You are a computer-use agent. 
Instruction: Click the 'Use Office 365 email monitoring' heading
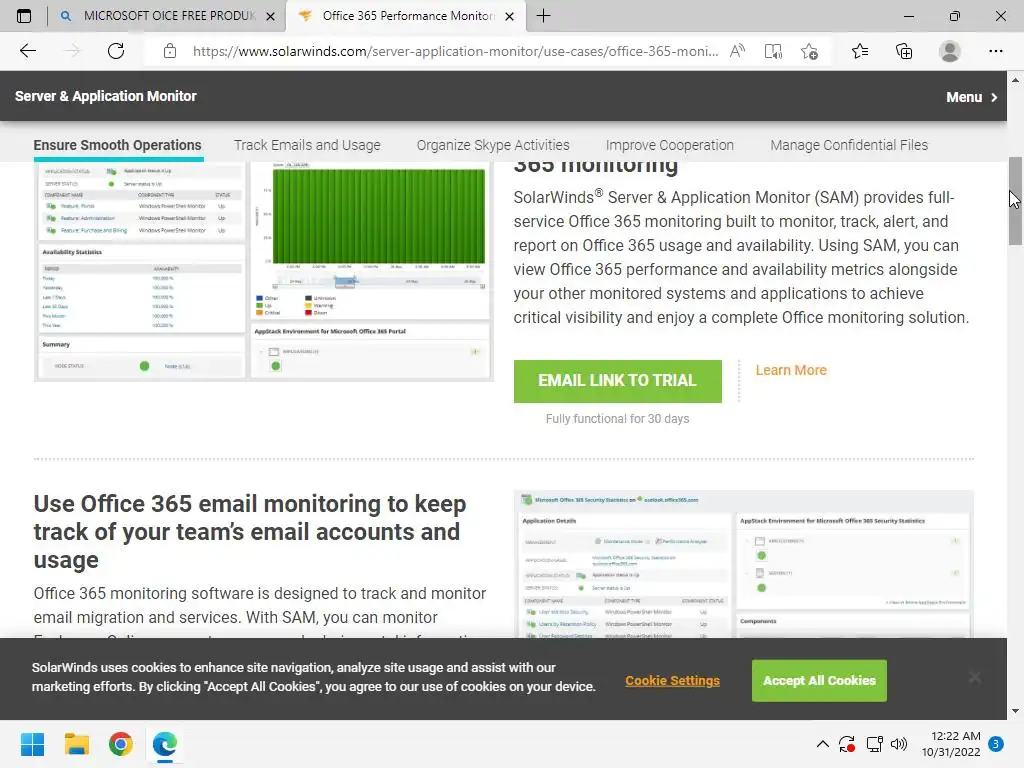tap(250, 532)
